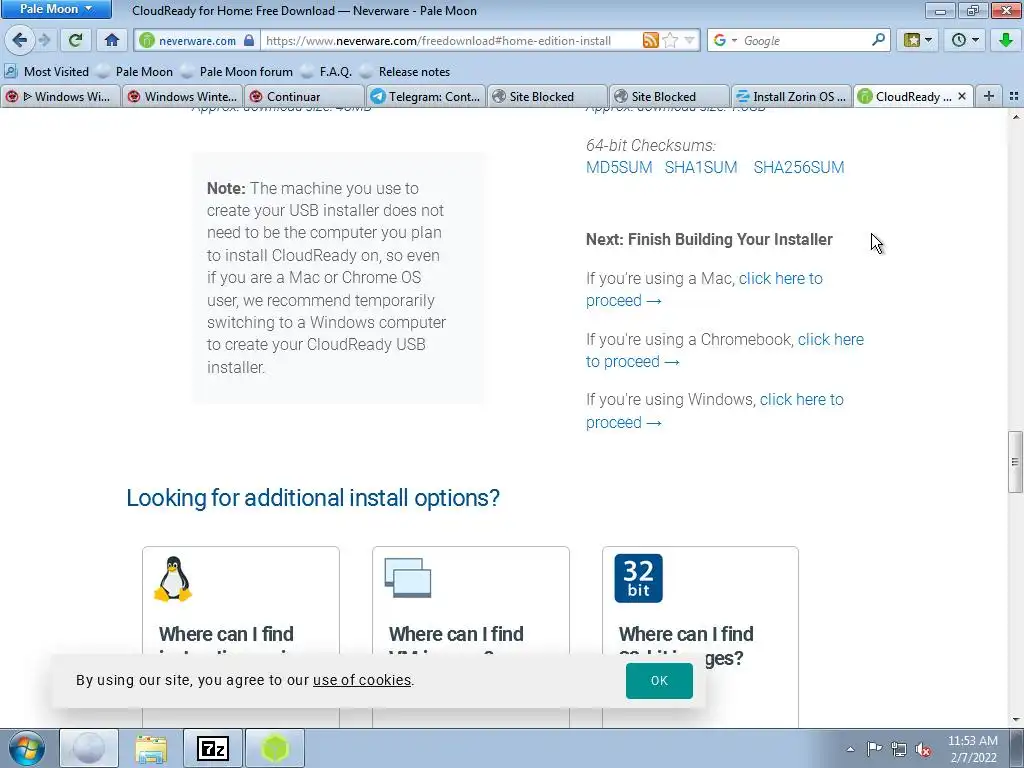Open Release notes bookmark

(406, 71)
